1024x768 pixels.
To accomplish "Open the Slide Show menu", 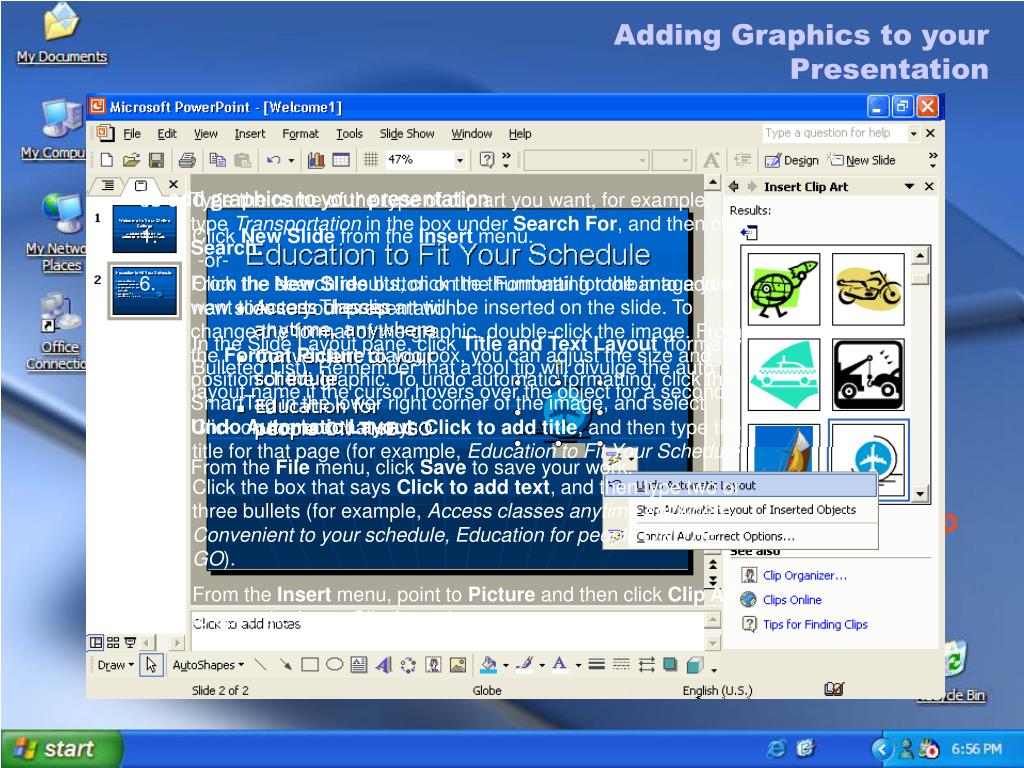I will tap(407, 134).
